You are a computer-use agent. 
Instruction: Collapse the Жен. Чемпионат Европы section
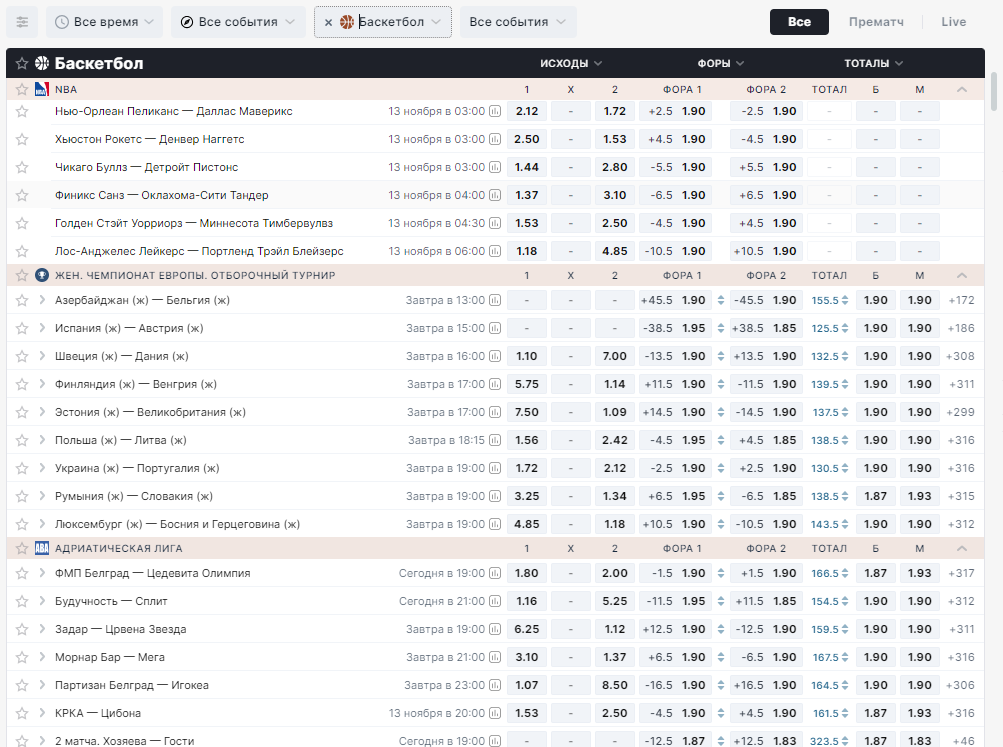961,276
